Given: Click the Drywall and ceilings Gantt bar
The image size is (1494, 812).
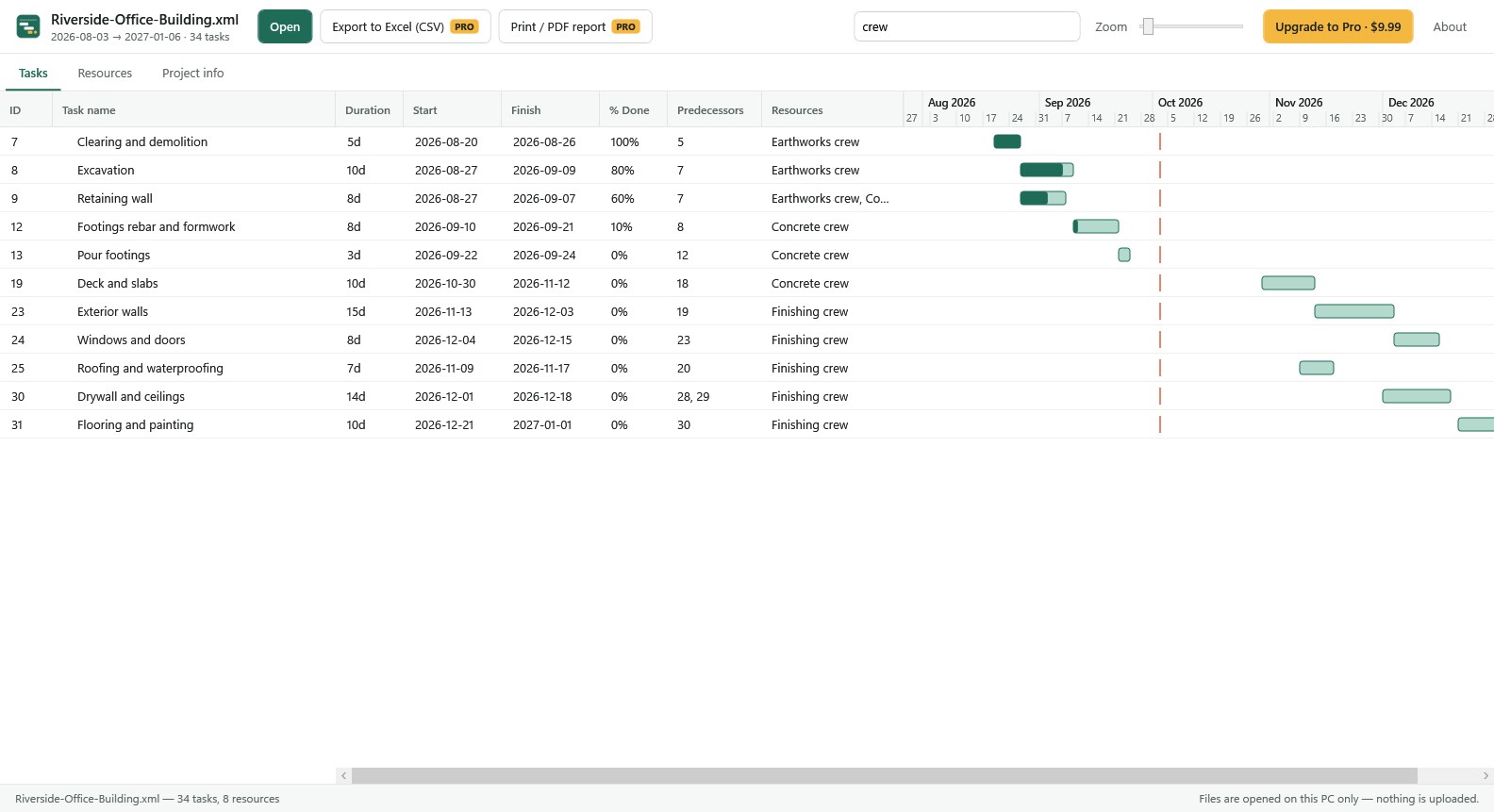Looking at the screenshot, I should 1417,396.
